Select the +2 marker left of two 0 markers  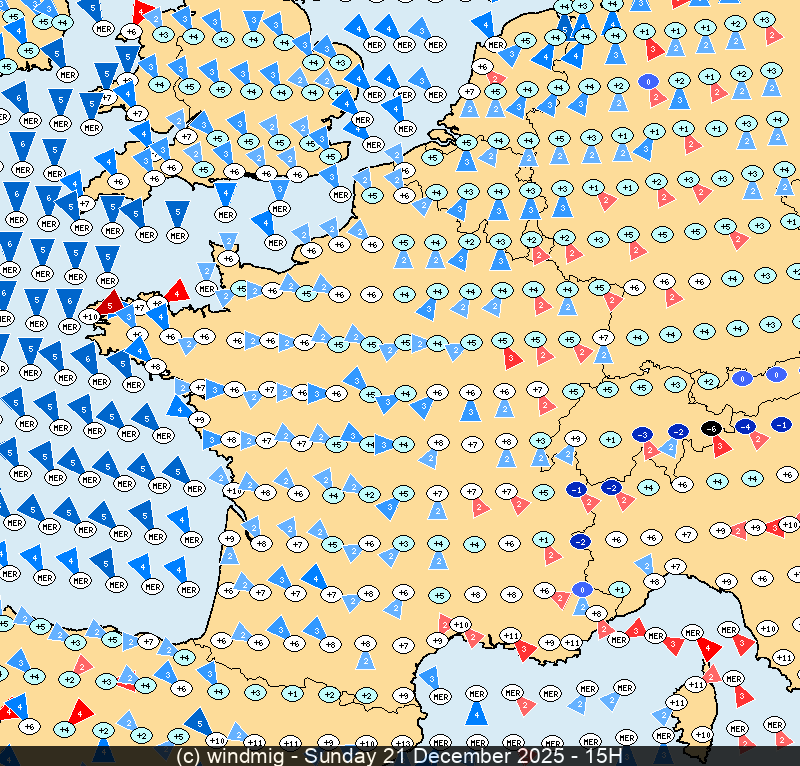click(x=708, y=381)
